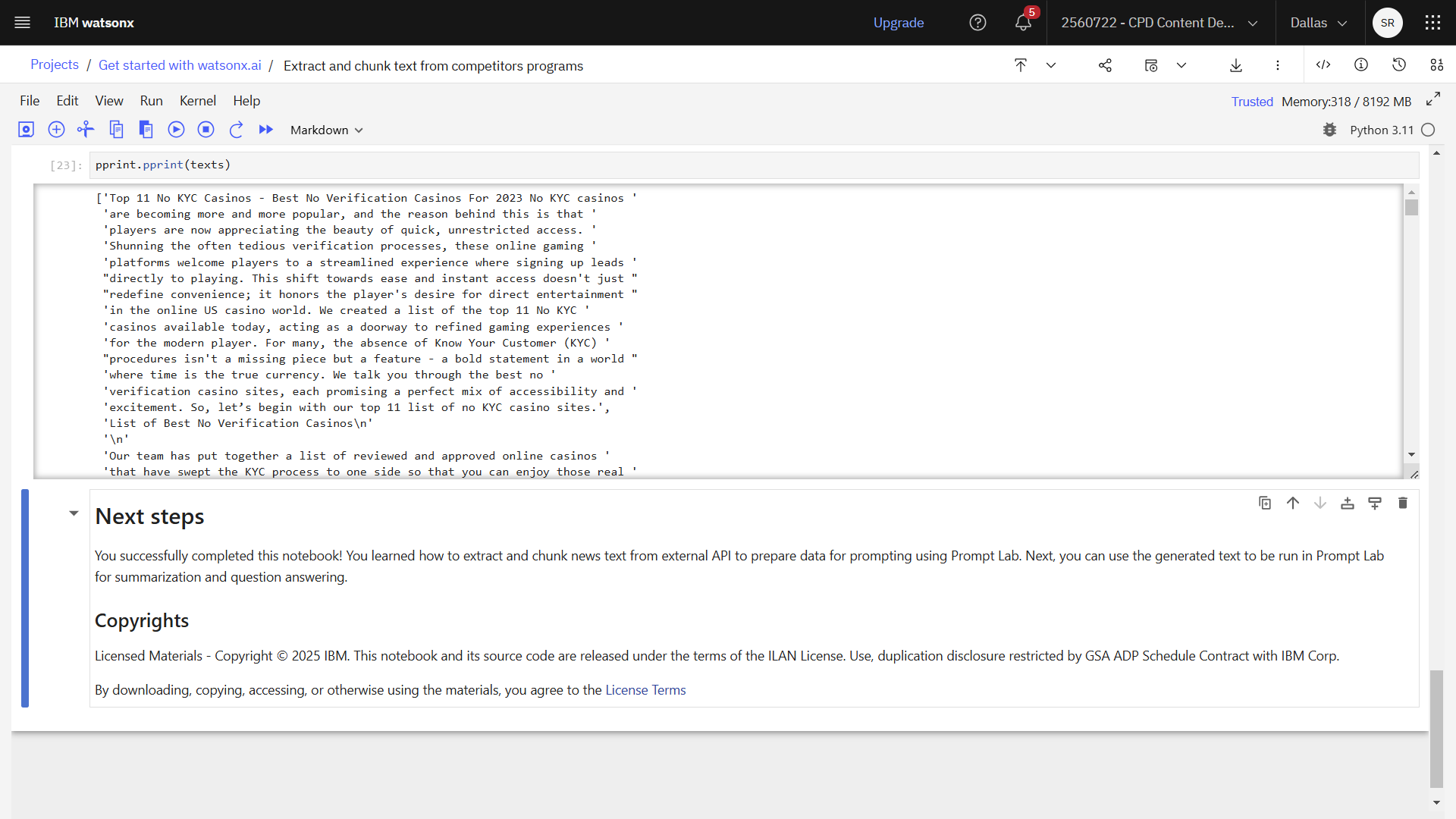Click the notebook information icon
The width and height of the screenshot is (1456, 819).
pyautogui.click(x=1362, y=65)
